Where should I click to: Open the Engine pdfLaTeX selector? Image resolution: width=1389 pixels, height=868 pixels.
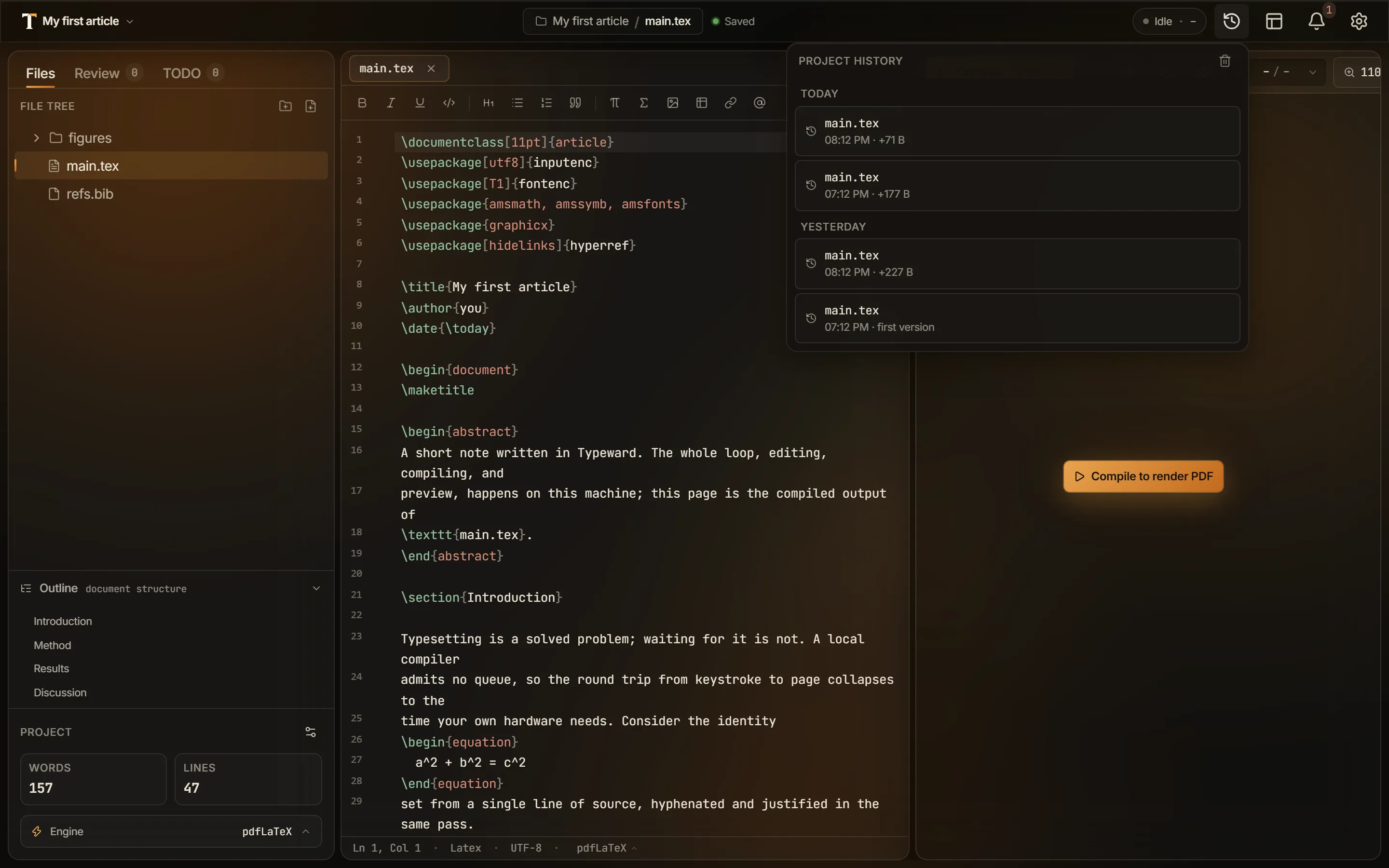(x=171, y=831)
